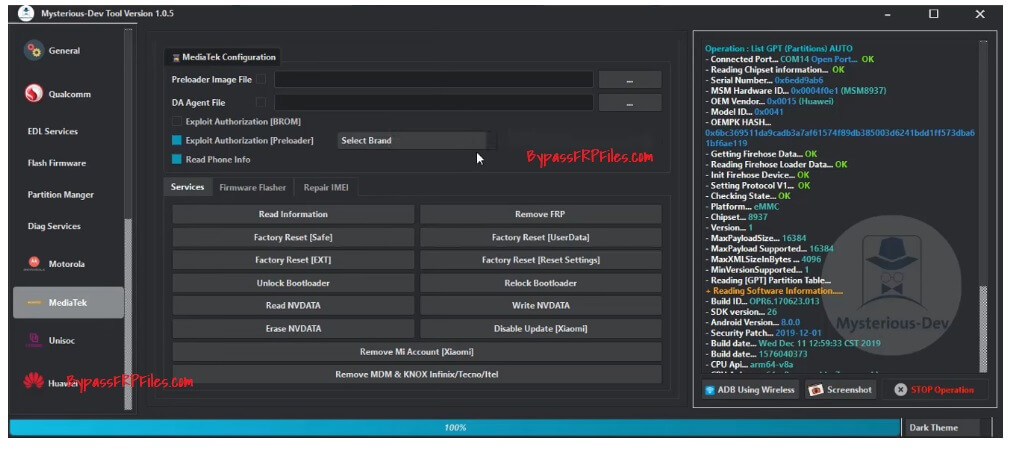Open Partition Manger in sidebar
This screenshot has width=1016, height=449.
[x=61, y=195]
